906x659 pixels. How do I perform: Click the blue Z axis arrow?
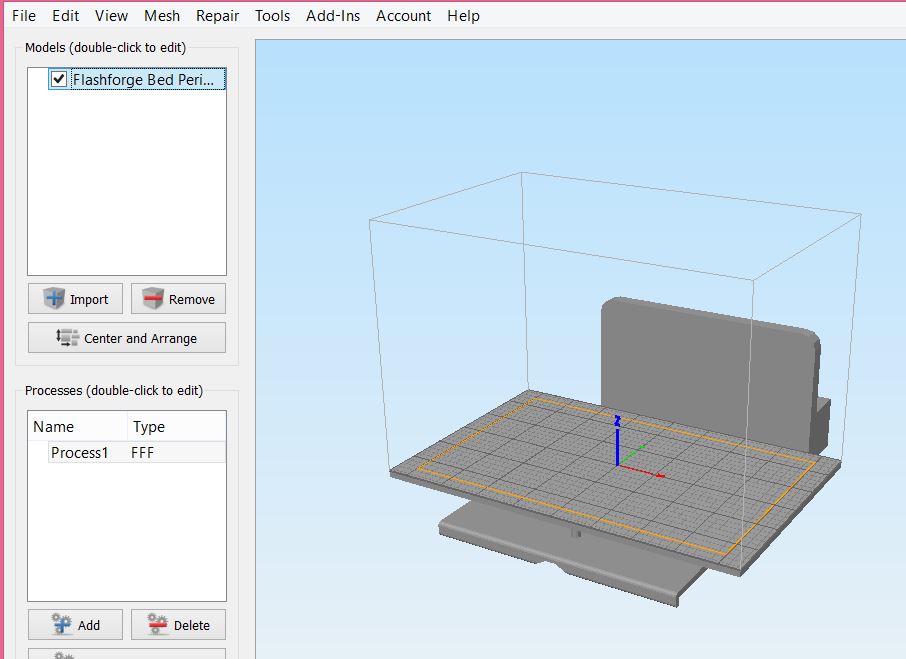[x=617, y=440]
